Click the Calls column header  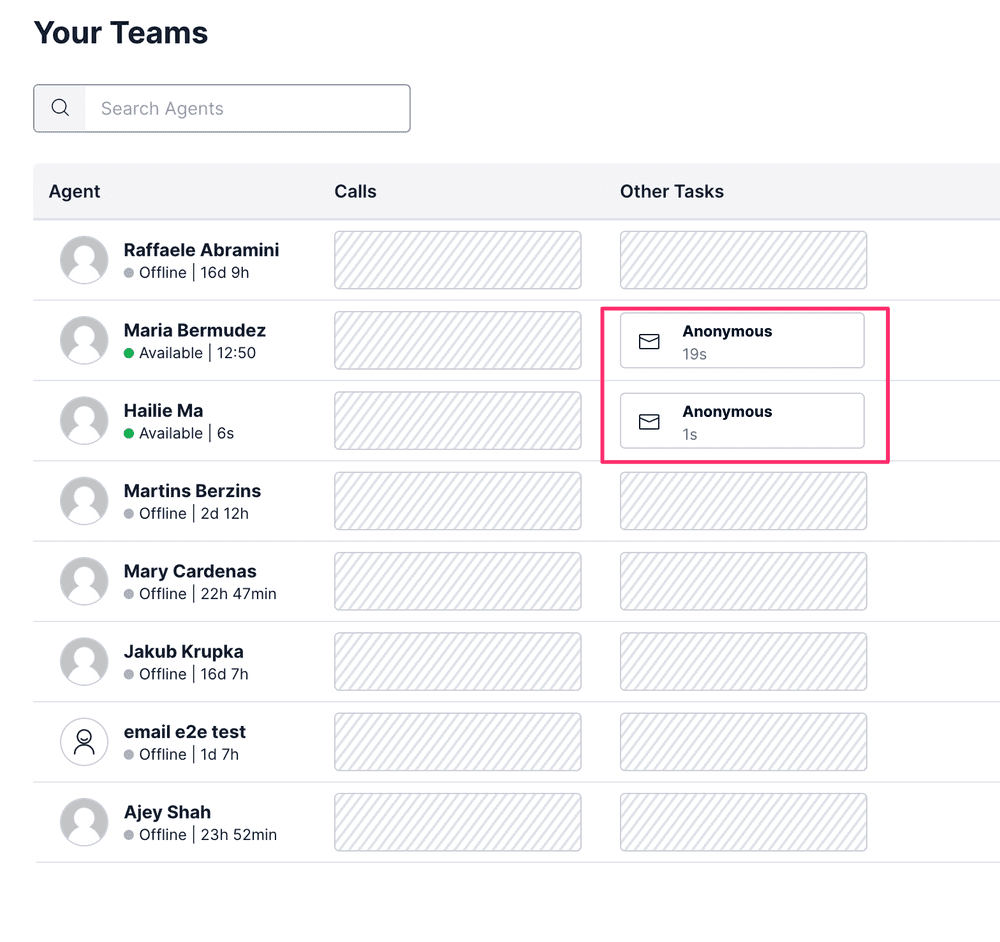coord(355,191)
